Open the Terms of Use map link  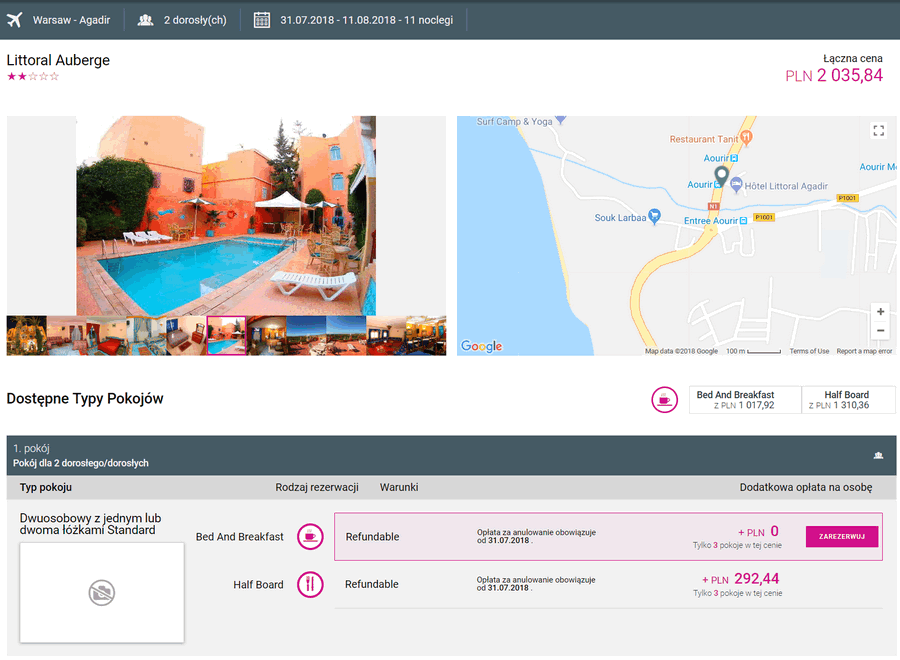point(809,351)
